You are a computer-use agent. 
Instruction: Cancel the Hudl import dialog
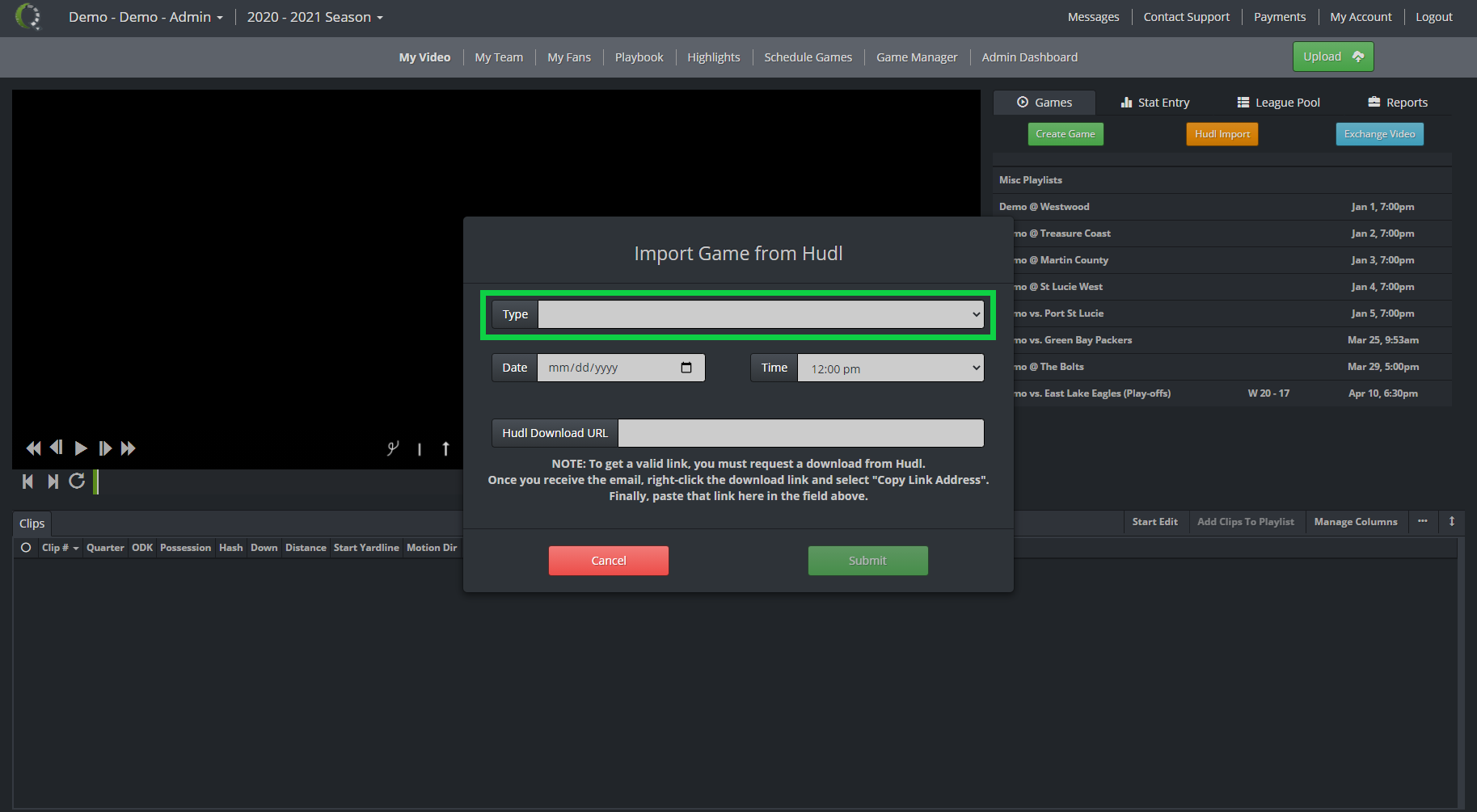[609, 561]
